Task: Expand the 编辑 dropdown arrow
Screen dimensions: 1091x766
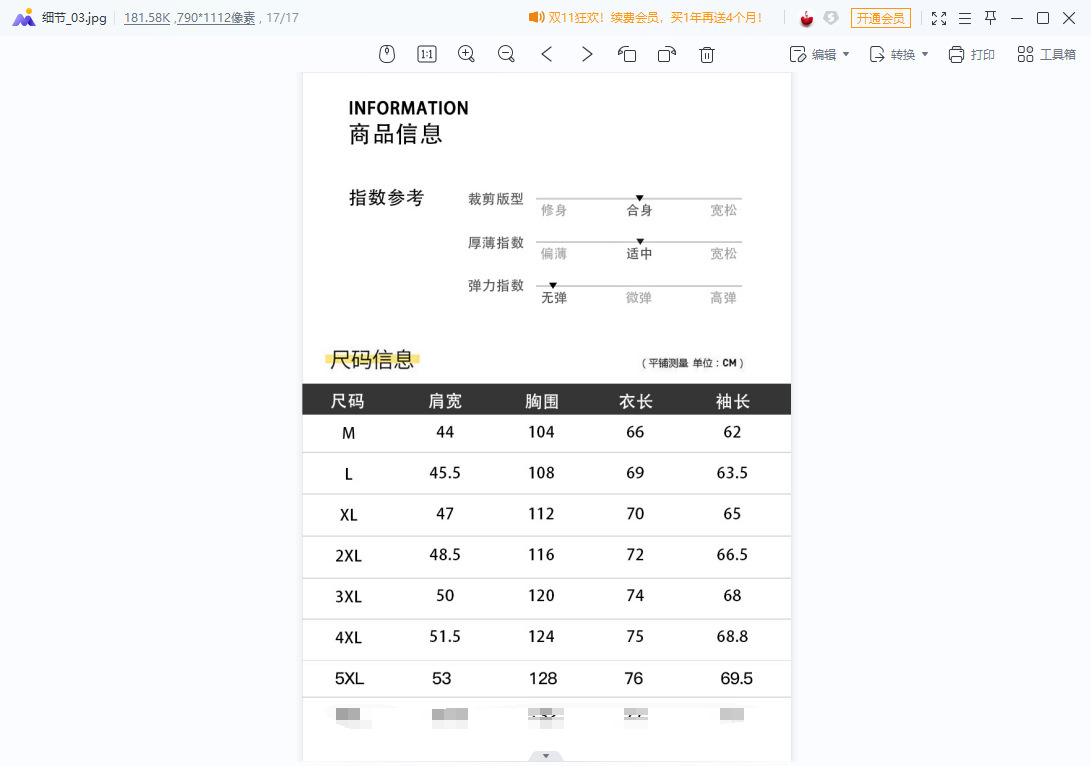Action: [846, 54]
